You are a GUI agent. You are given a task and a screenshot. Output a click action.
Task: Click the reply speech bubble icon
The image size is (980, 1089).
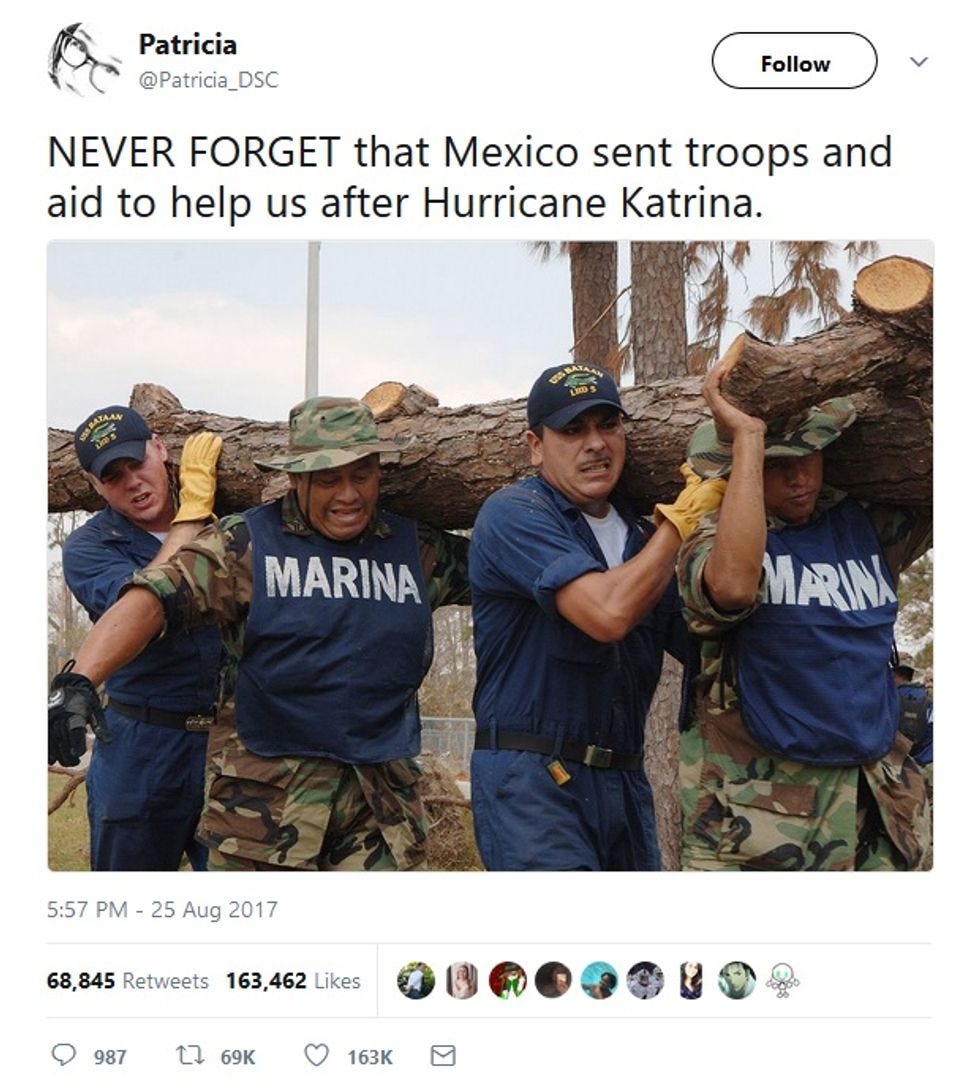coord(64,1055)
